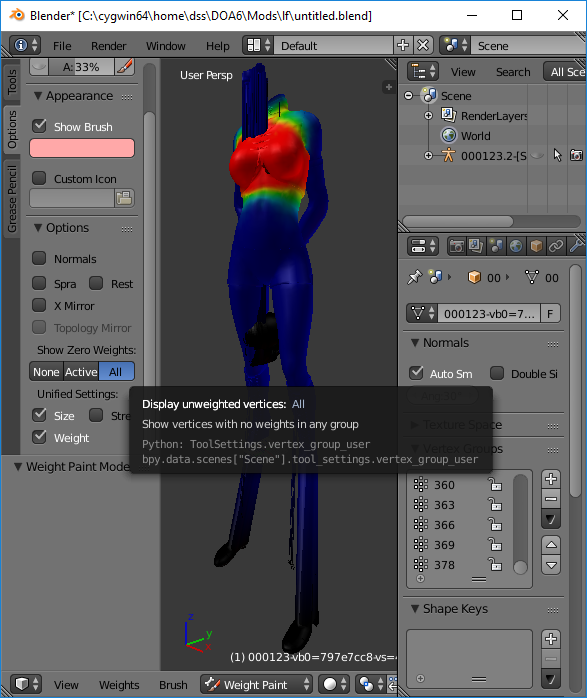The image size is (587, 698).
Task: Expand the RenderLayers tree item
Action: pyautogui.click(x=429, y=116)
